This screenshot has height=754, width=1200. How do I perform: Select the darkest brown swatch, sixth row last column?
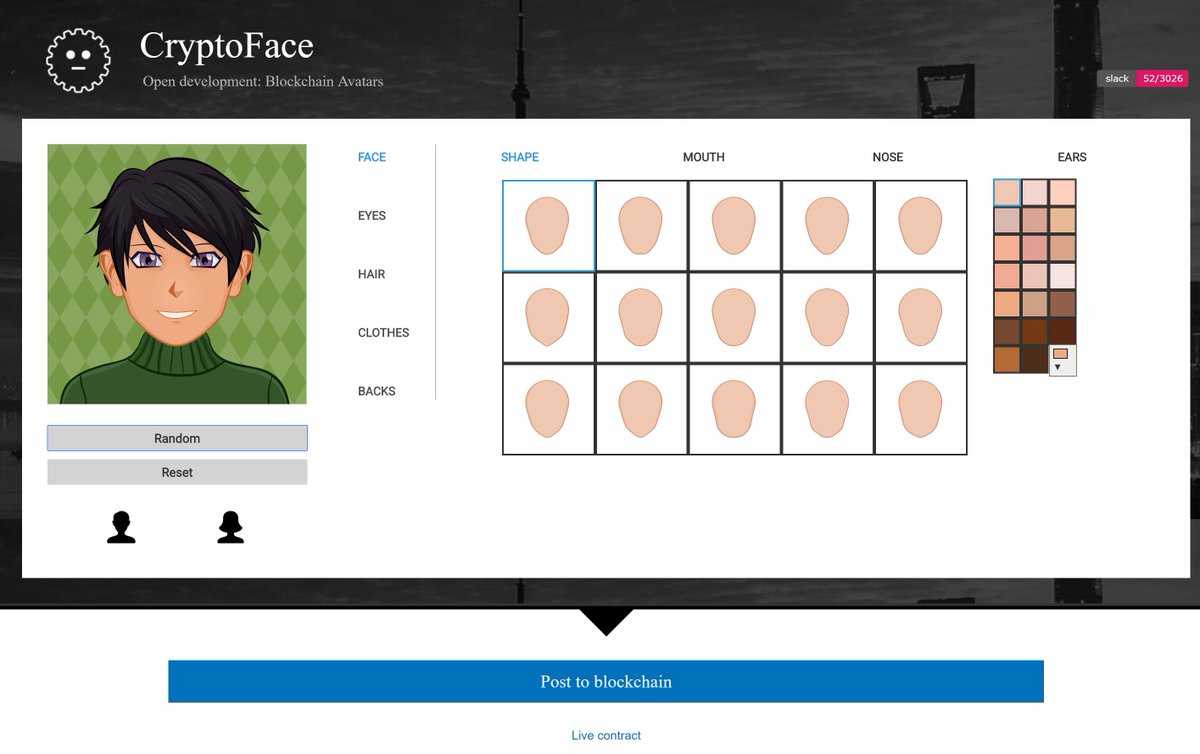1062,331
